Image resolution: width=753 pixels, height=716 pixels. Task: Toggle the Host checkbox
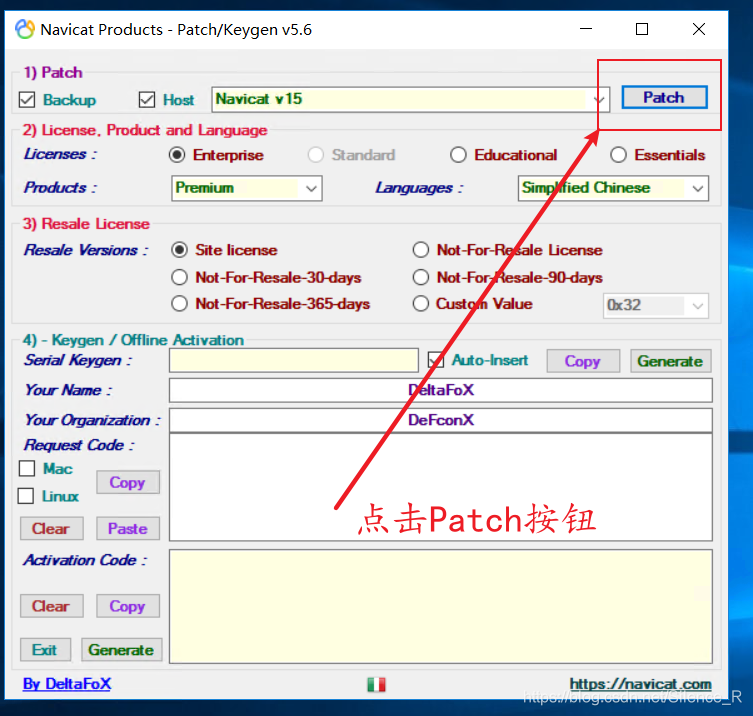(x=147, y=99)
